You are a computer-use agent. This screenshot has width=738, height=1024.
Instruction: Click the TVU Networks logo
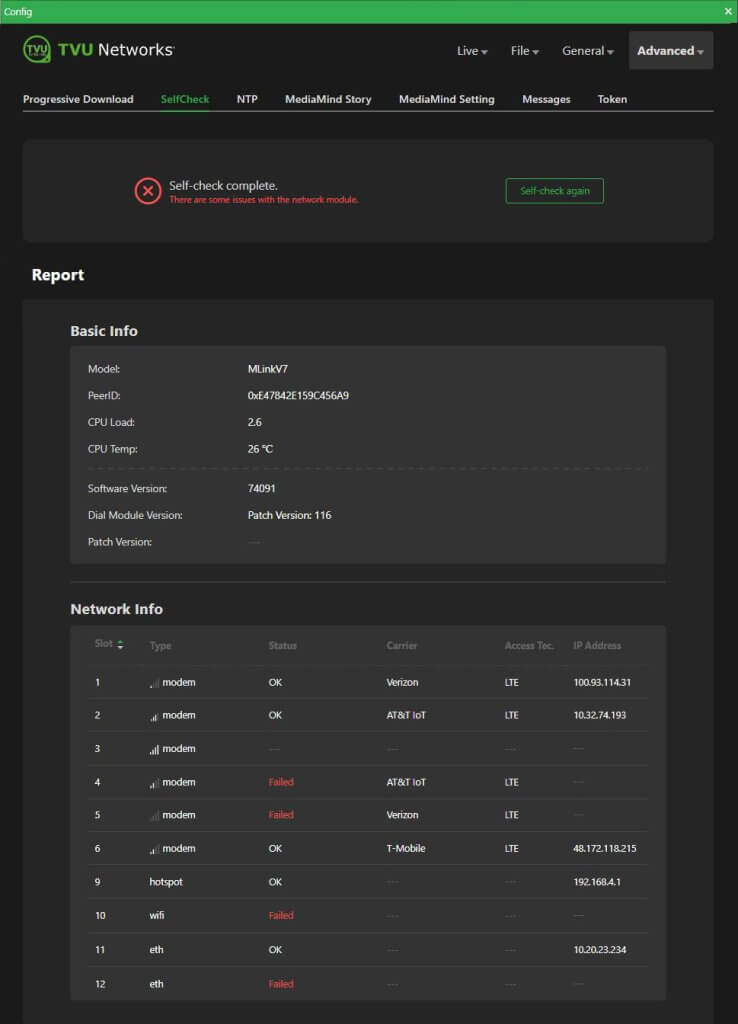pyautogui.click(x=99, y=50)
